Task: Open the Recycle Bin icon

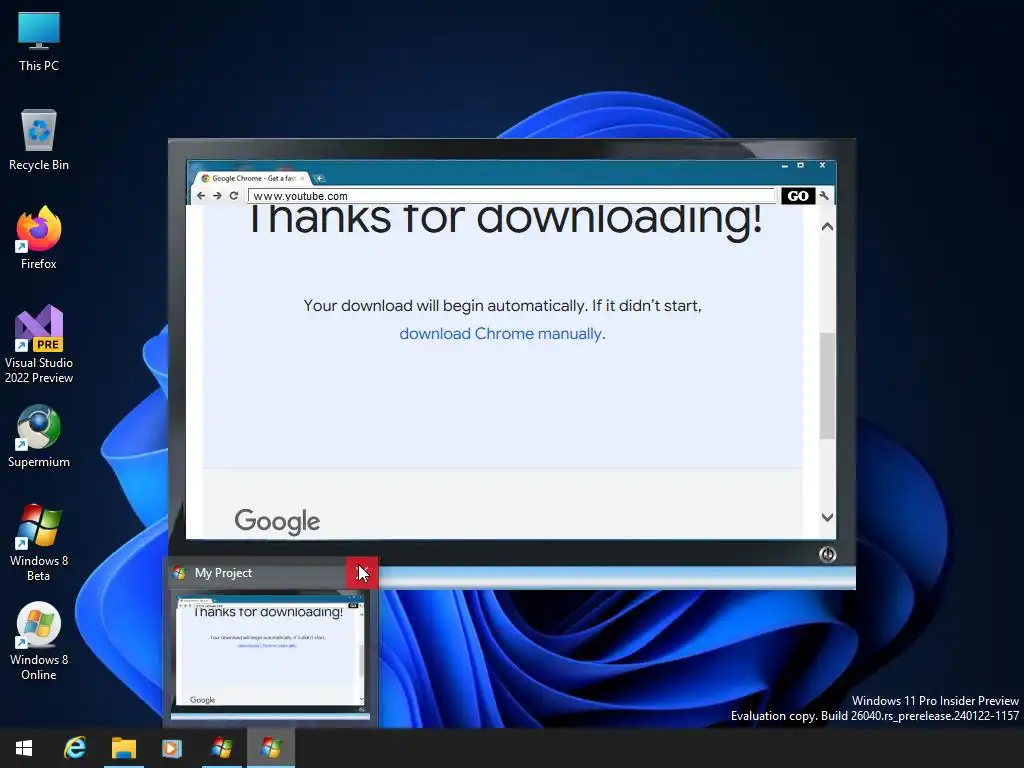Action: 39,140
